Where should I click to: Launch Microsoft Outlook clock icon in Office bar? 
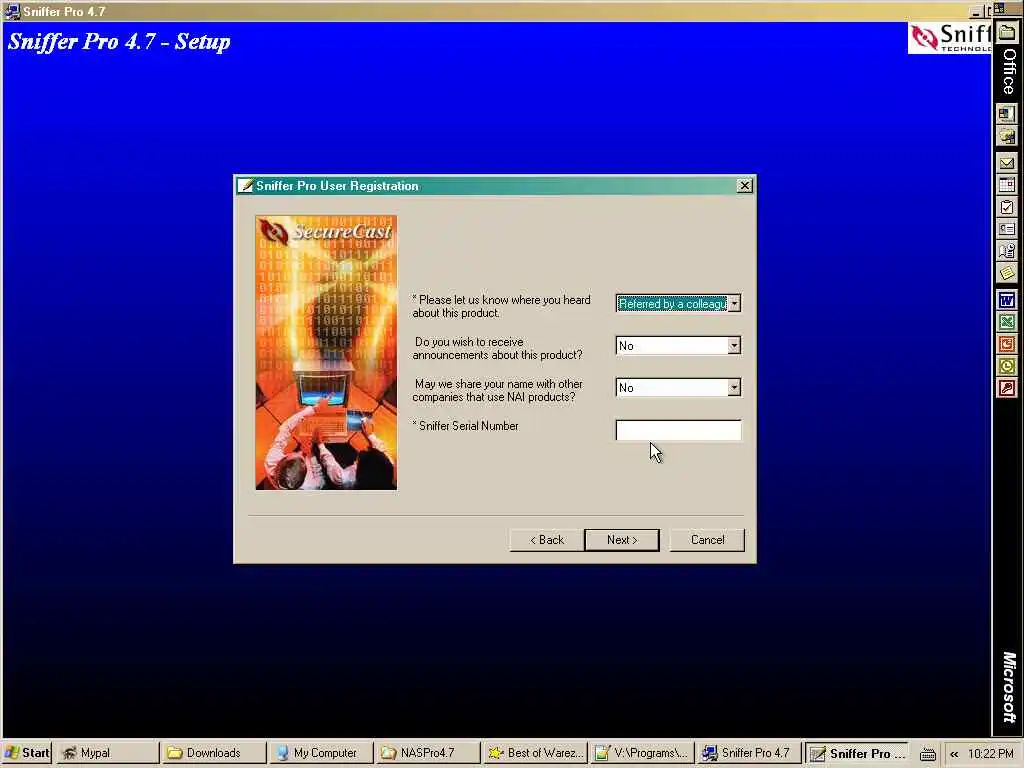pos(1007,366)
